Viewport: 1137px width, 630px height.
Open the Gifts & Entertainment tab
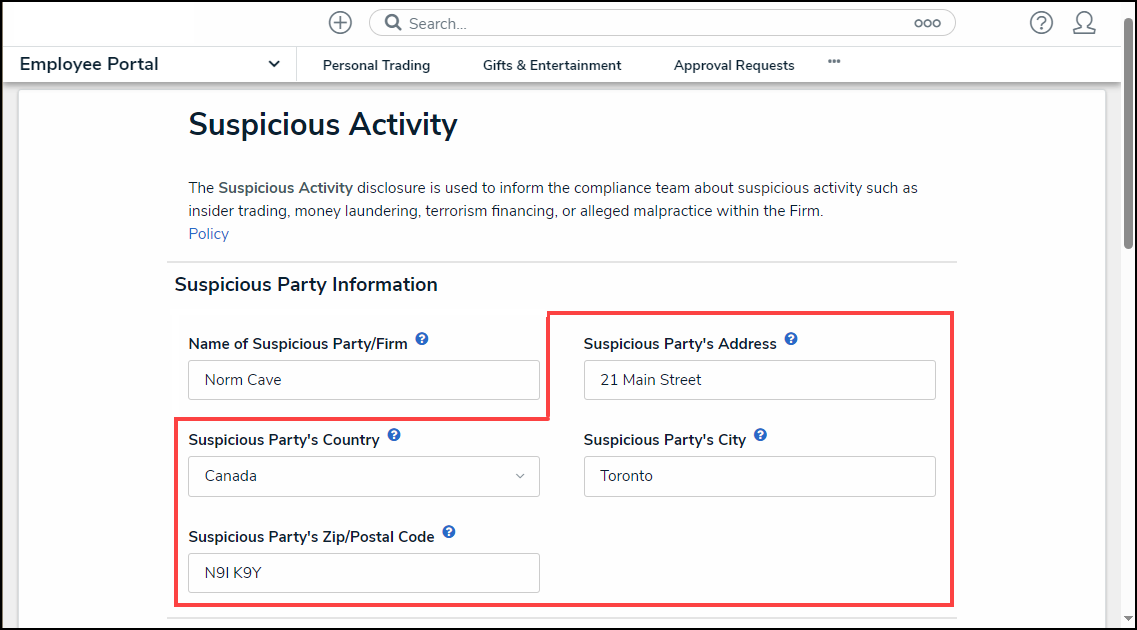click(x=551, y=64)
